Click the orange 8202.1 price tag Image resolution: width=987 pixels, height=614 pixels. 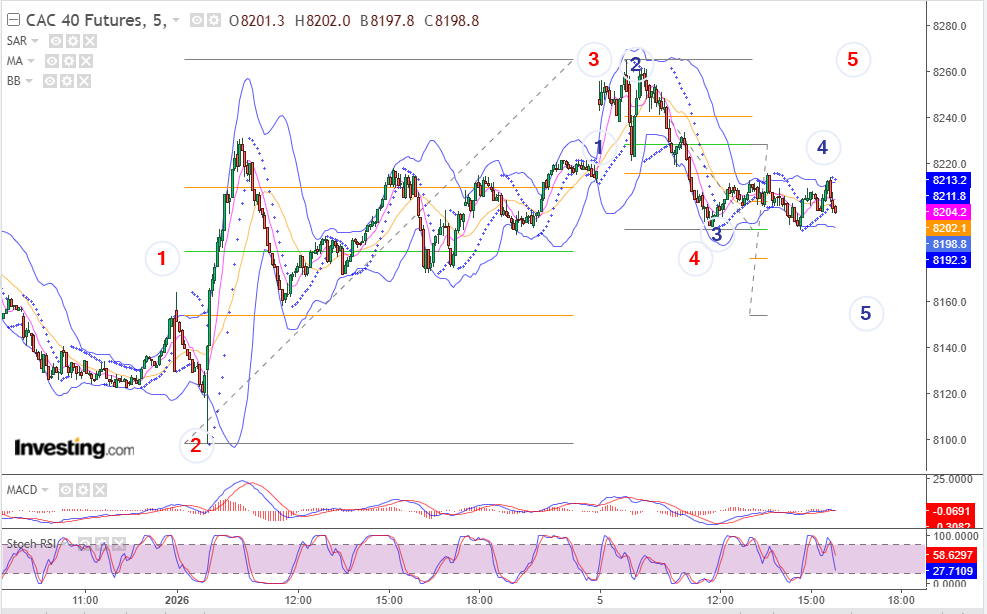pos(947,228)
